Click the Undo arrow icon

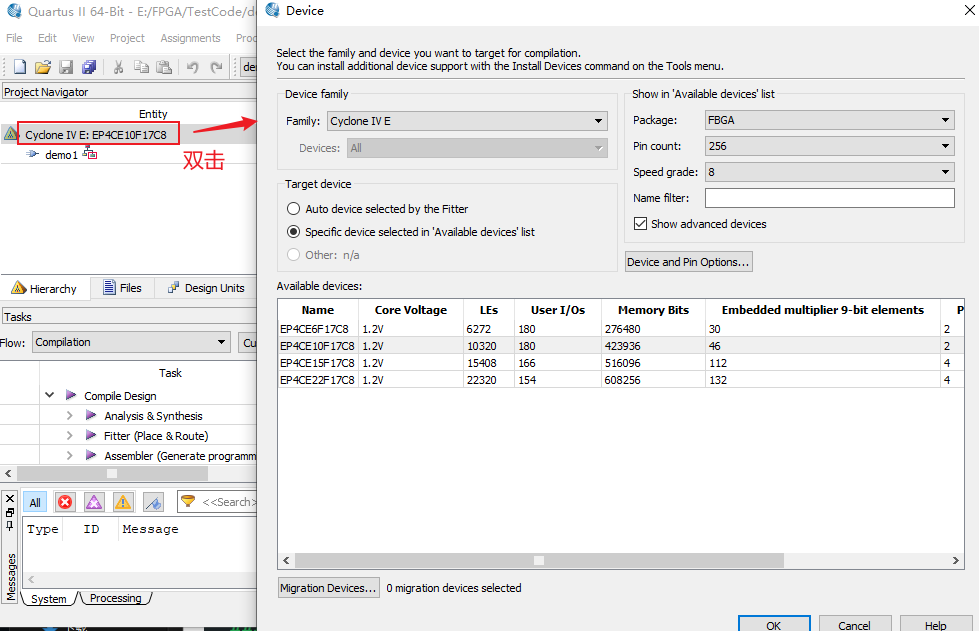192,67
